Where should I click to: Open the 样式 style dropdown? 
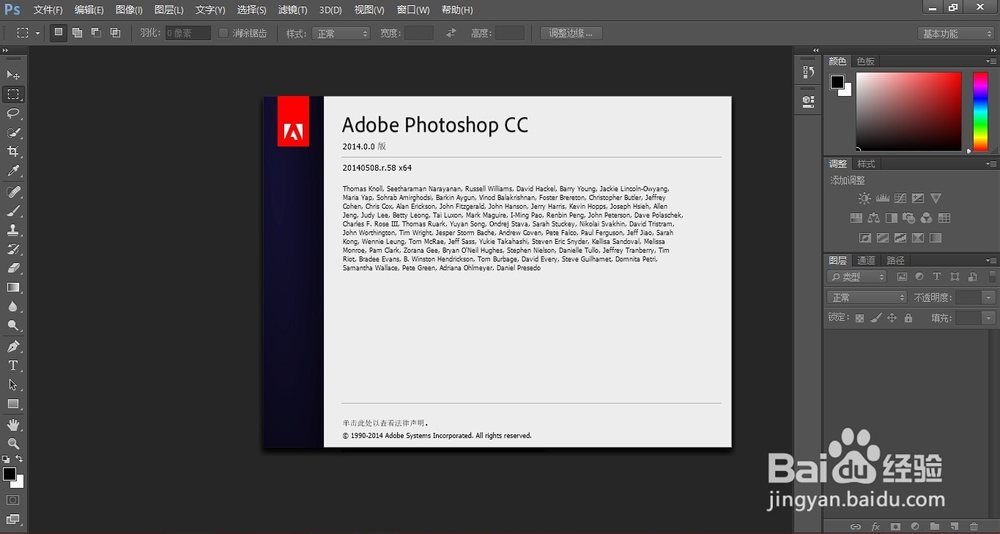(341, 33)
